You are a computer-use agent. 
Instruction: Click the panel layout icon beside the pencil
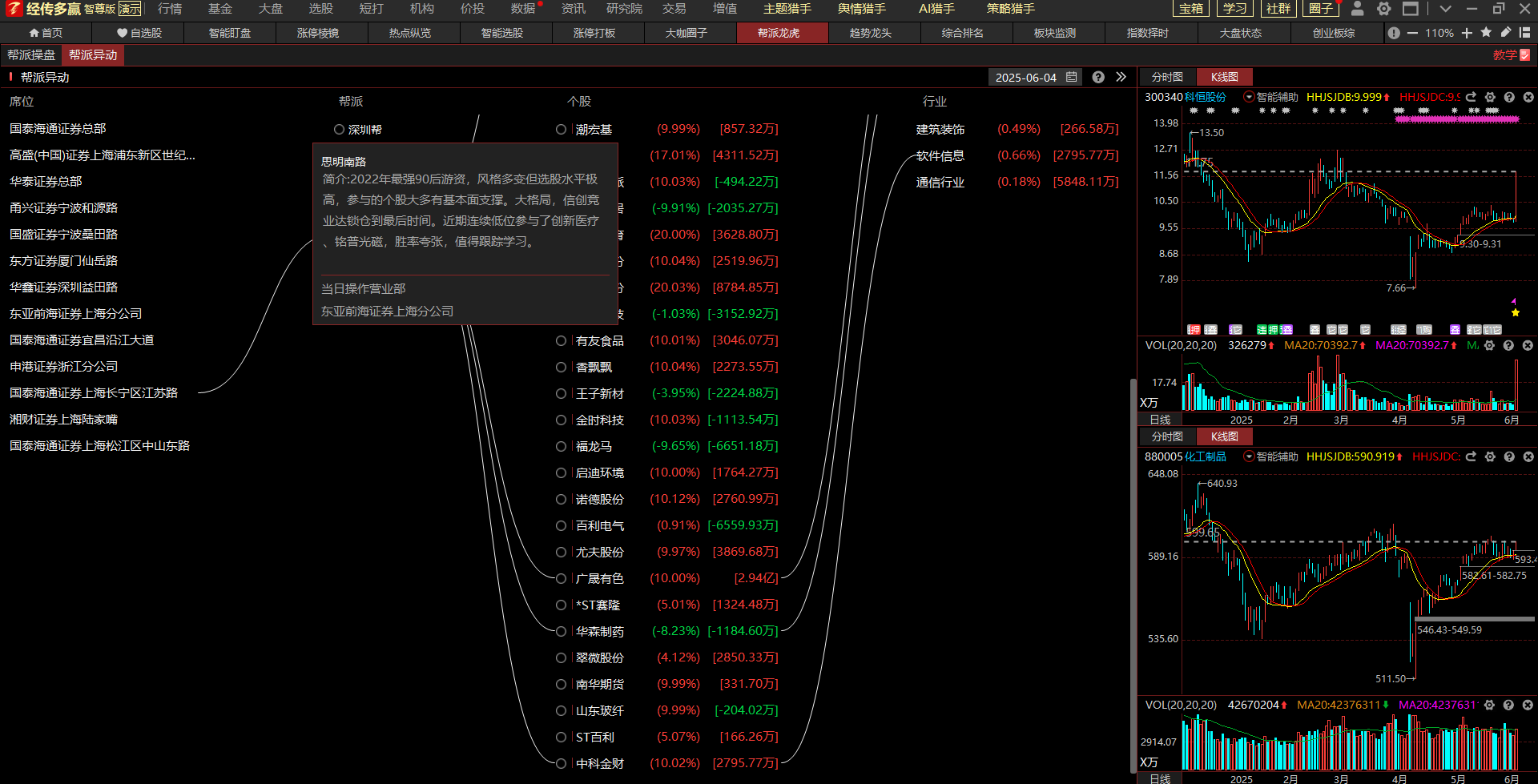1524,33
